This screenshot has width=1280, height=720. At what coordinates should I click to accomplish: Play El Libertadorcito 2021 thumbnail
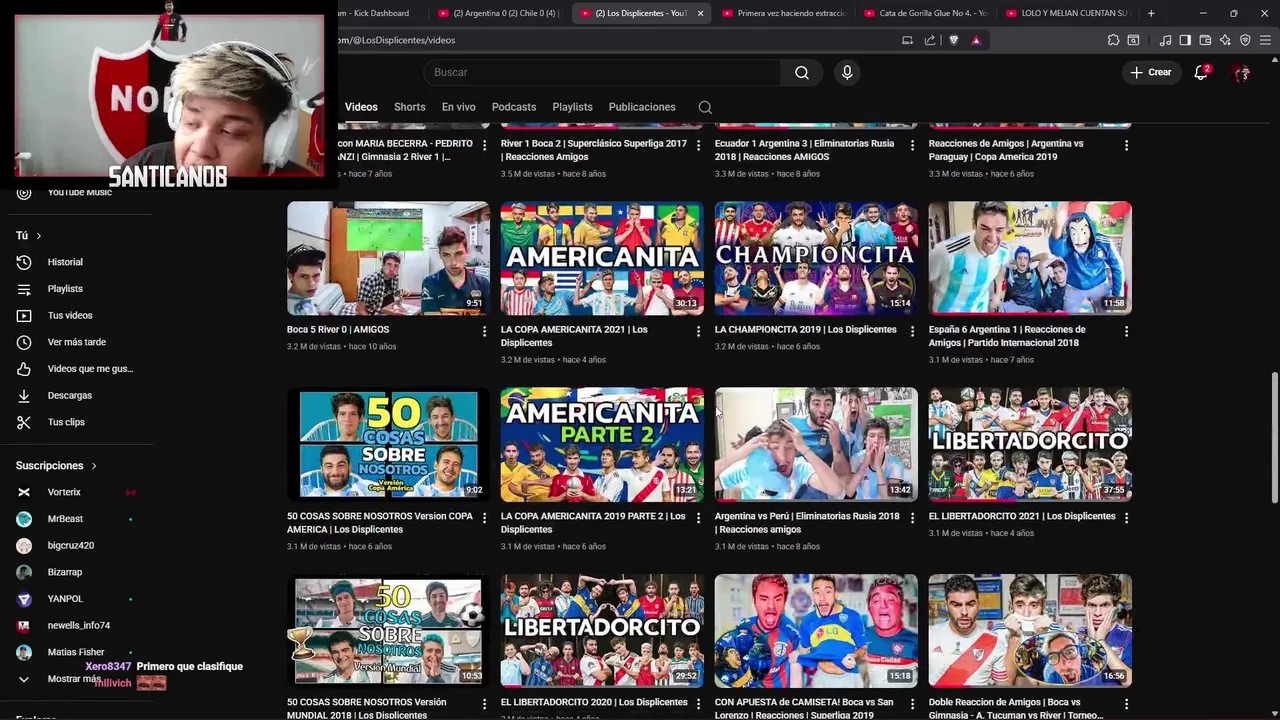tap(1030, 444)
